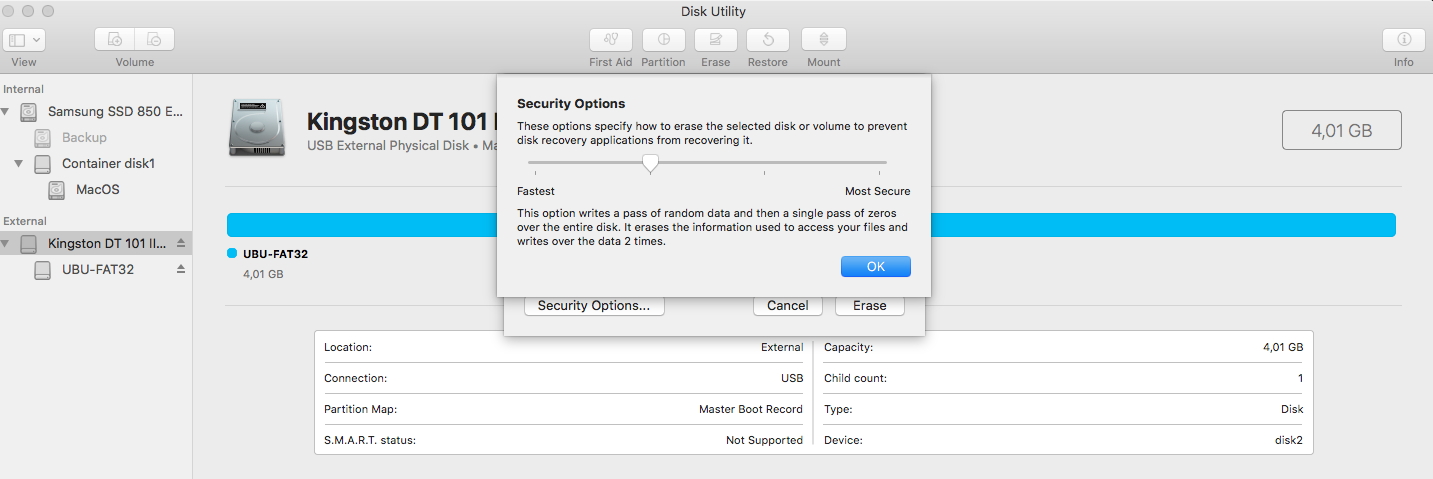Open the Info panel icon
Viewport: 1433px width, 479px height.
[1404, 40]
